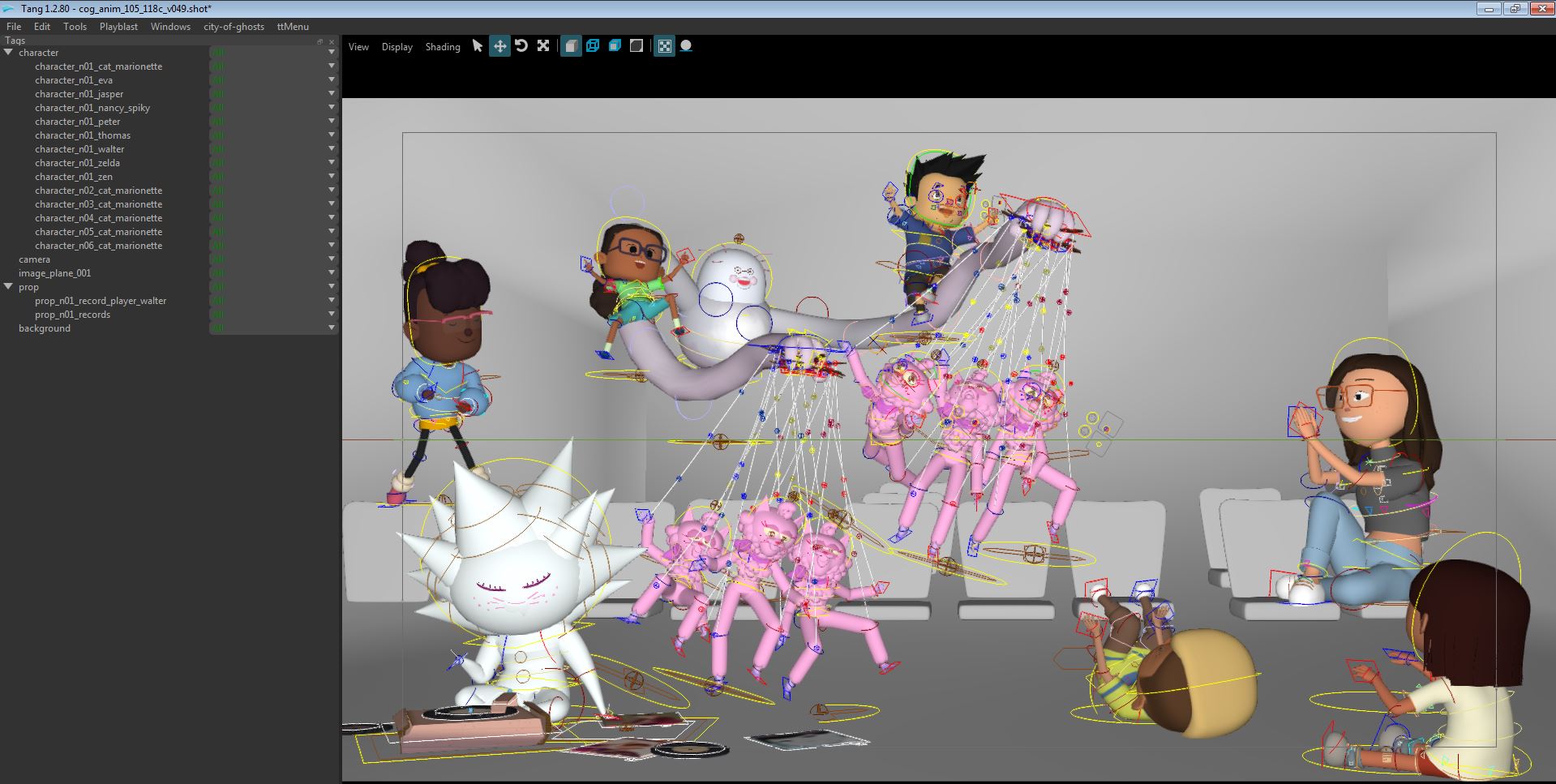
Task: Choose the rotate tool
Action: pos(521,46)
